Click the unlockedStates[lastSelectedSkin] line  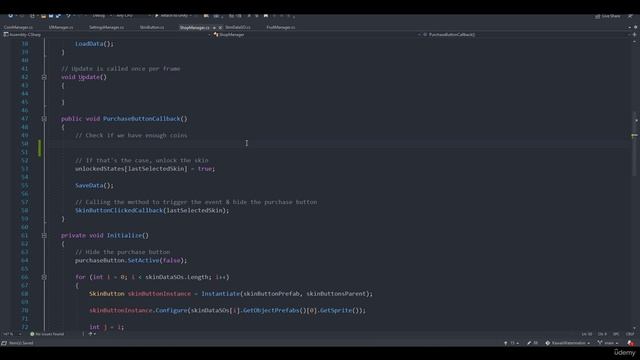click(145, 169)
